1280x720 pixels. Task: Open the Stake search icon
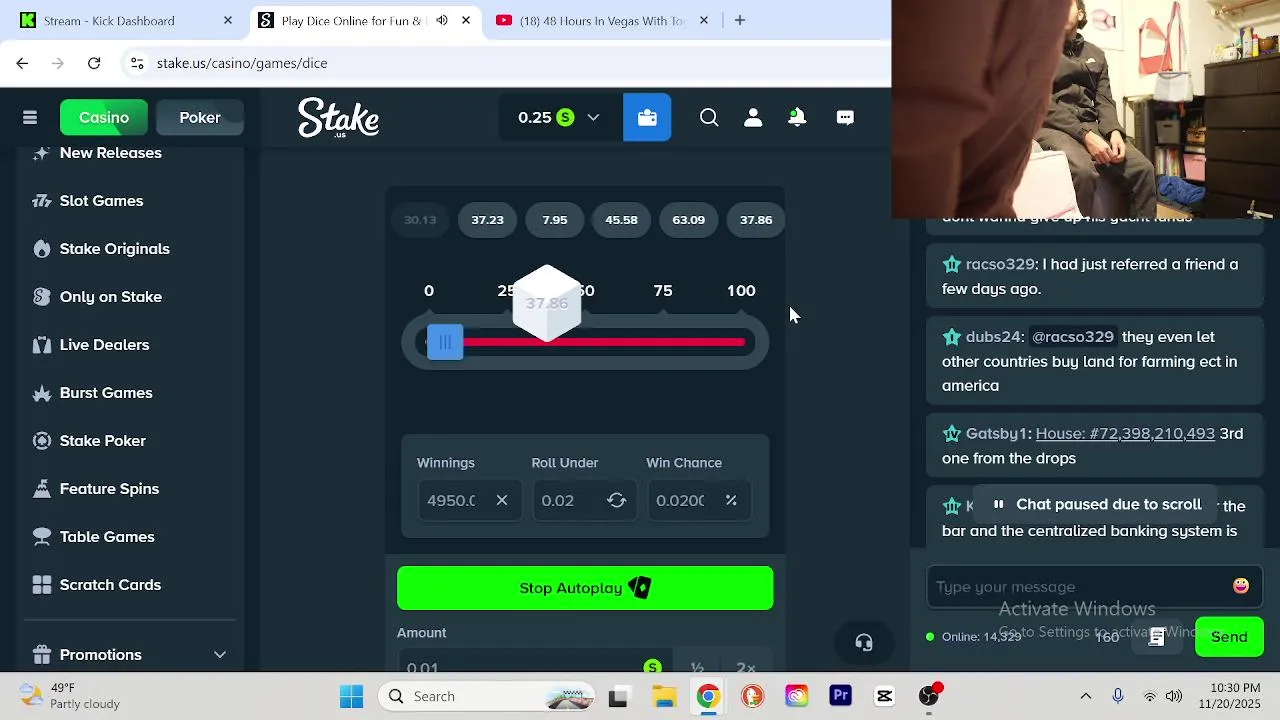point(709,118)
